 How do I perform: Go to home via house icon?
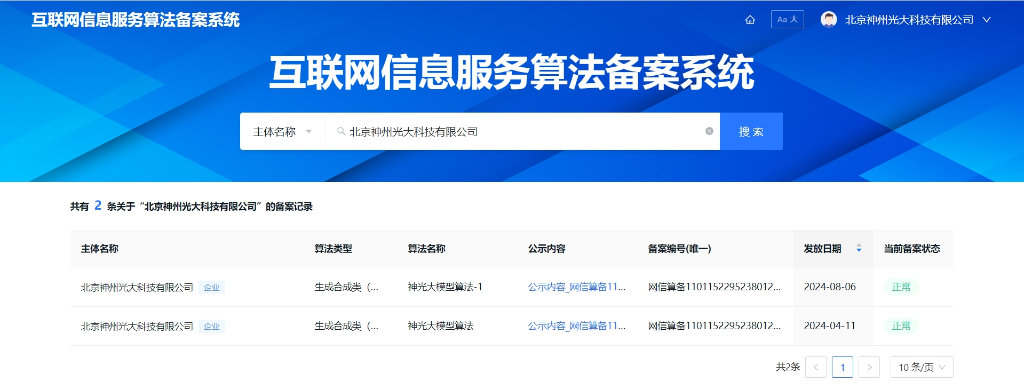point(750,20)
